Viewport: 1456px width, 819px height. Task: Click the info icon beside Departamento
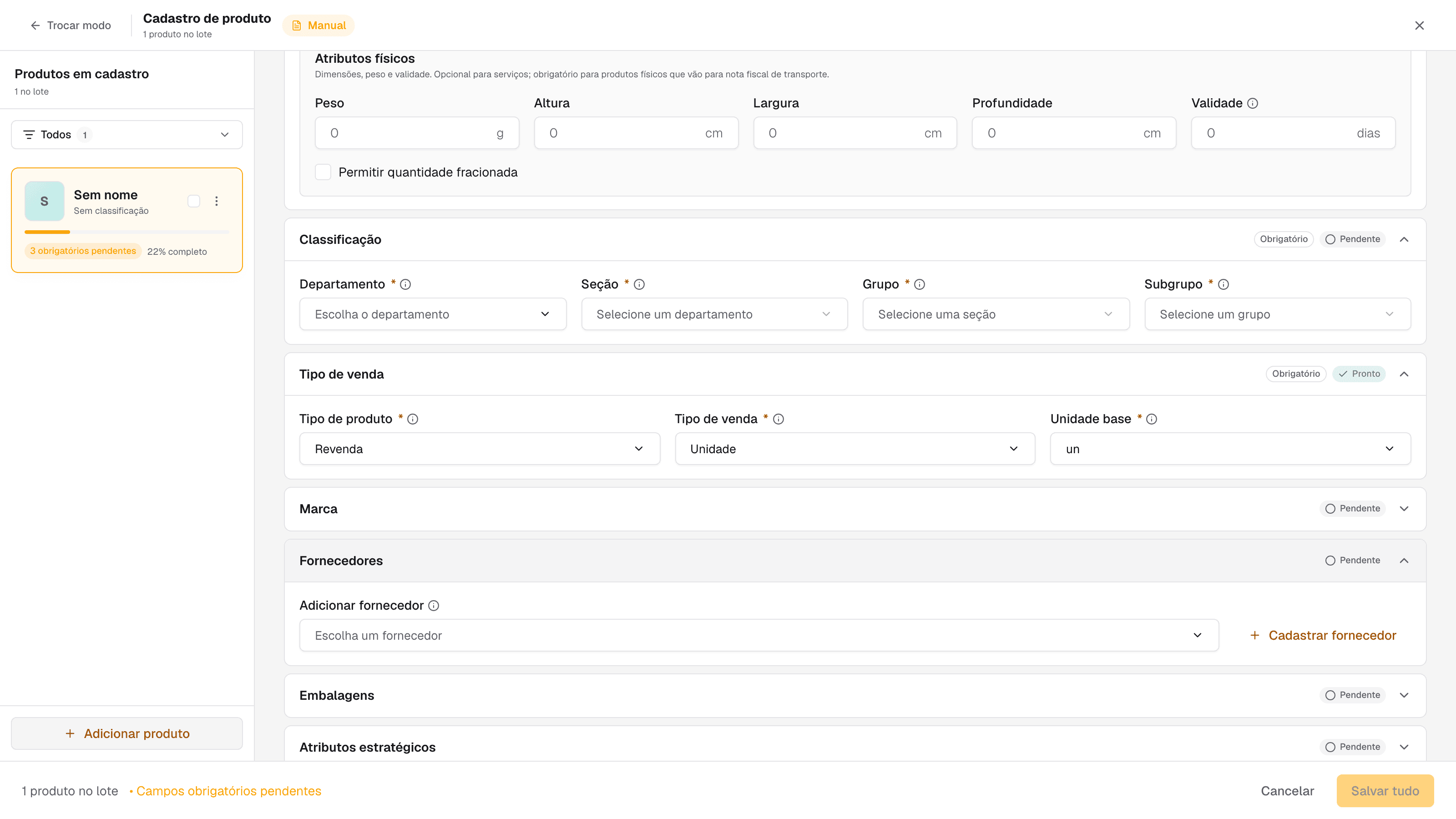click(405, 284)
